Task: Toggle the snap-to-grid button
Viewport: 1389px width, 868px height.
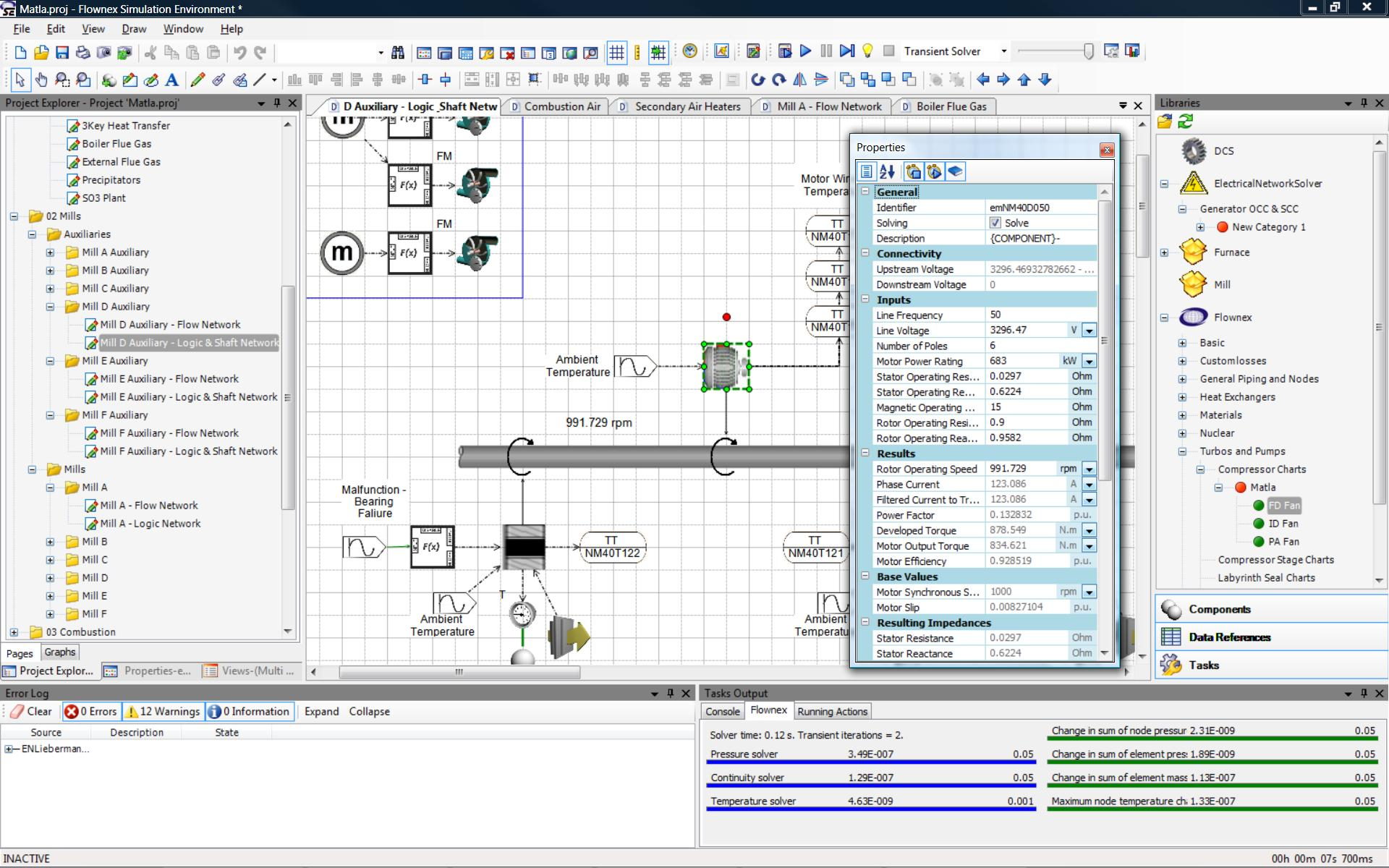Action: [x=658, y=52]
